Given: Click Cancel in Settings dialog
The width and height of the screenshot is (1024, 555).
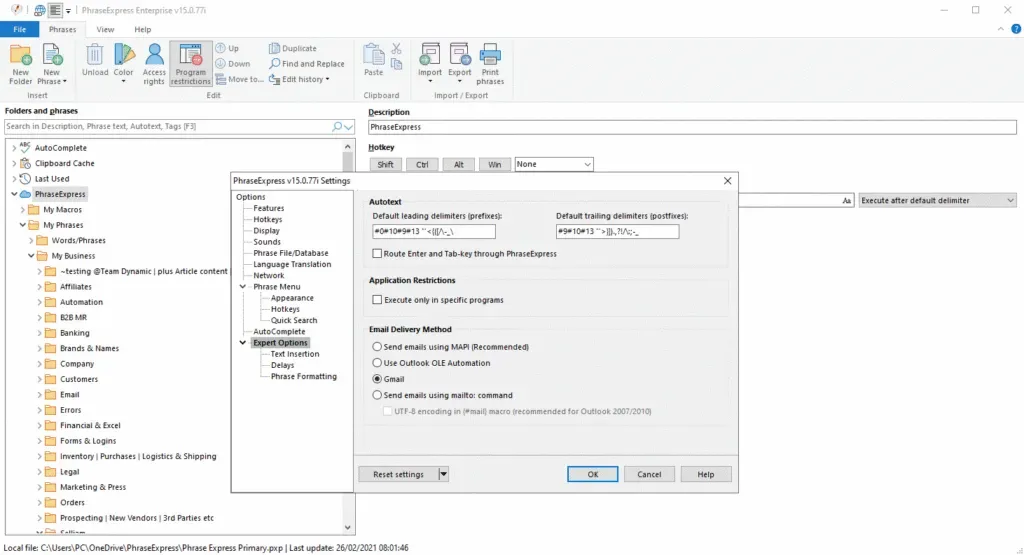Looking at the screenshot, I should pos(649,474).
